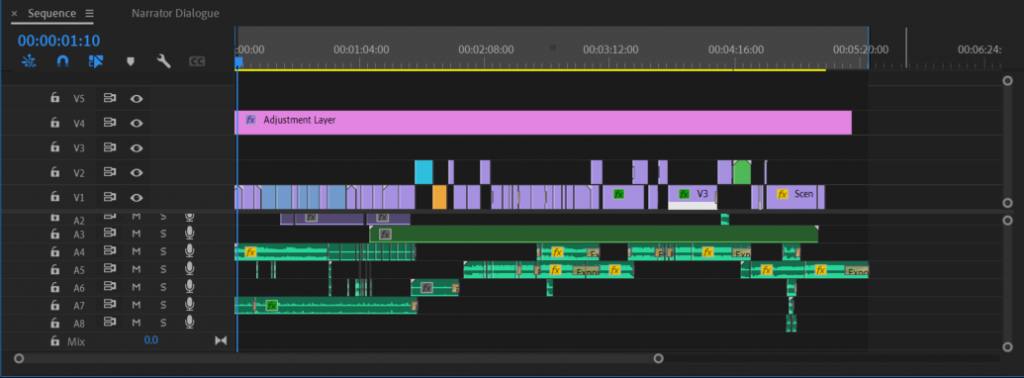
Task: Click the Add Marker icon
Action: 130,61
